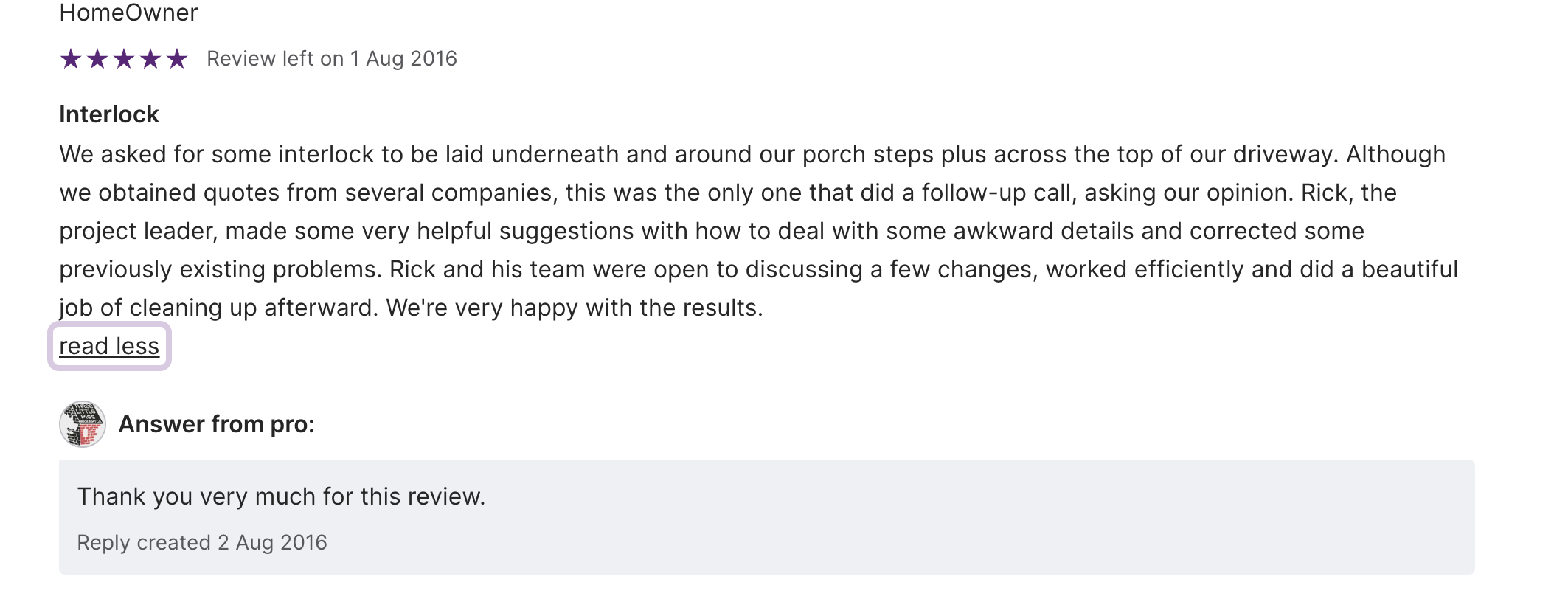Click the fifth (last) rating star

(177, 59)
